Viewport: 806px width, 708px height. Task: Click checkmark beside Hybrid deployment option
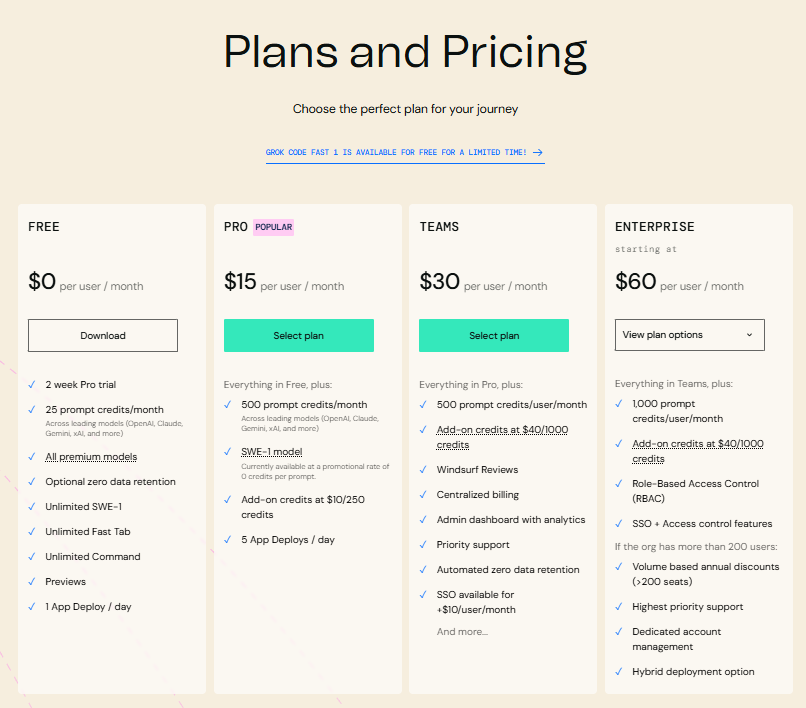619,672
